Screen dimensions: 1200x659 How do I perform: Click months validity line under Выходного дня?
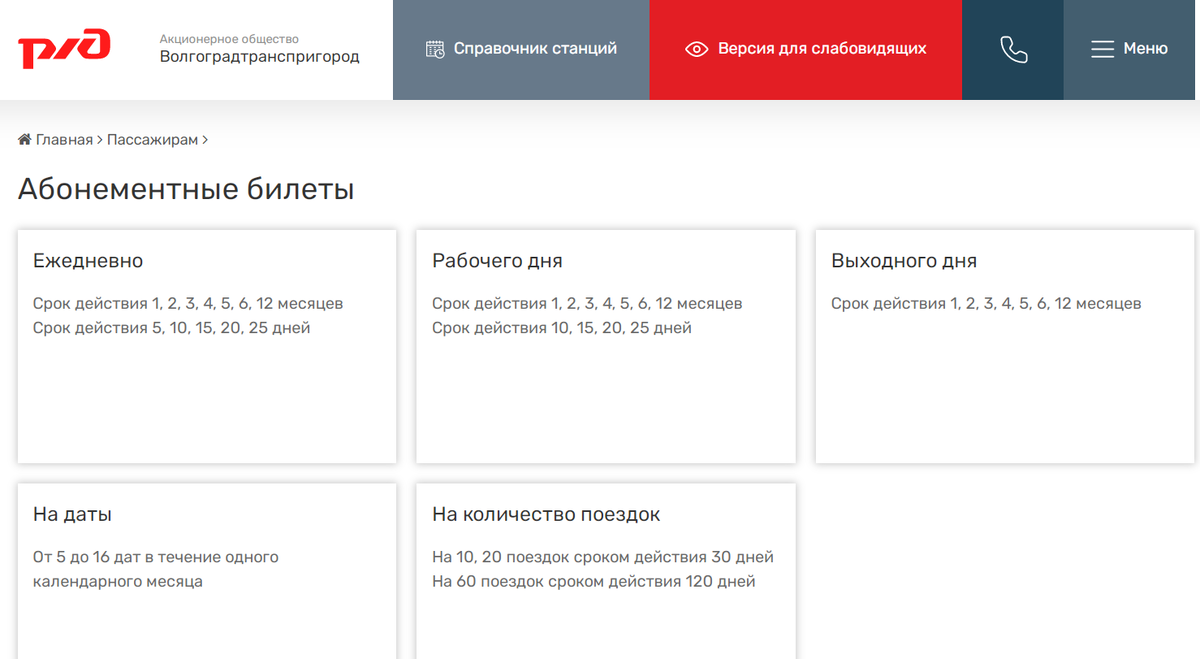[x=986, y=304]
